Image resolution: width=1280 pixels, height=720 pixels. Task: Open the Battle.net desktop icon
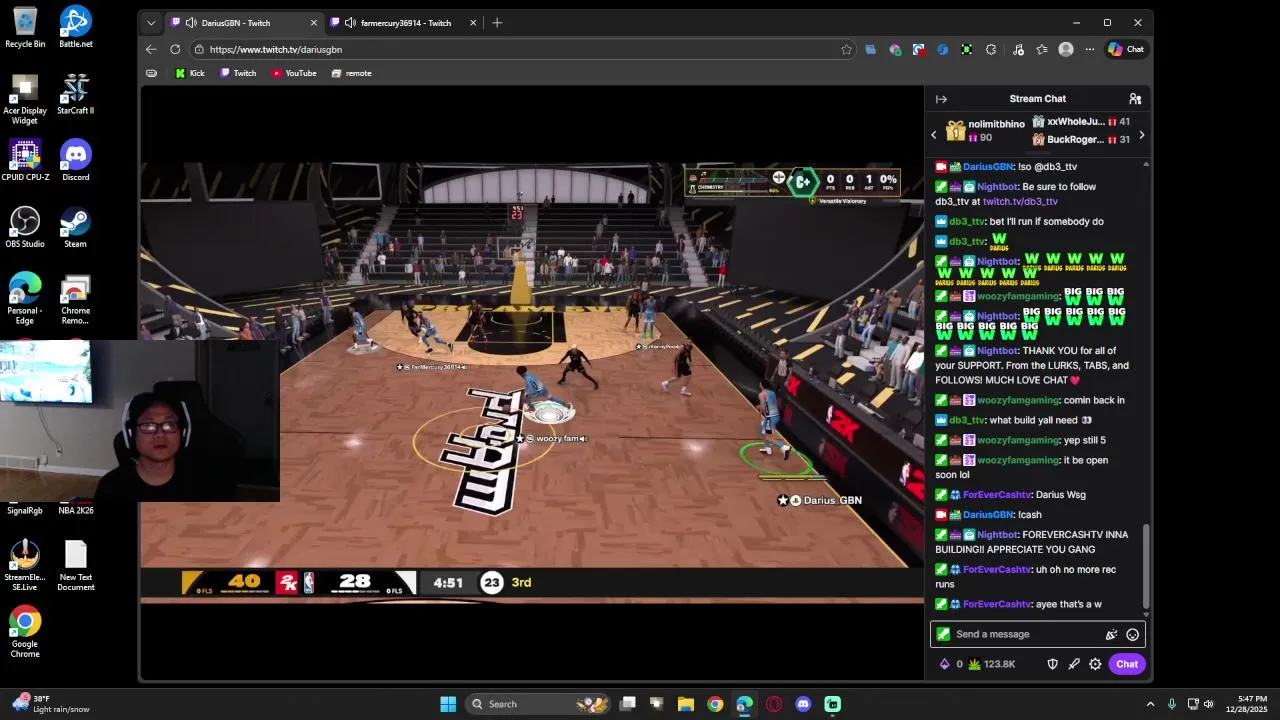click(76, 27)
